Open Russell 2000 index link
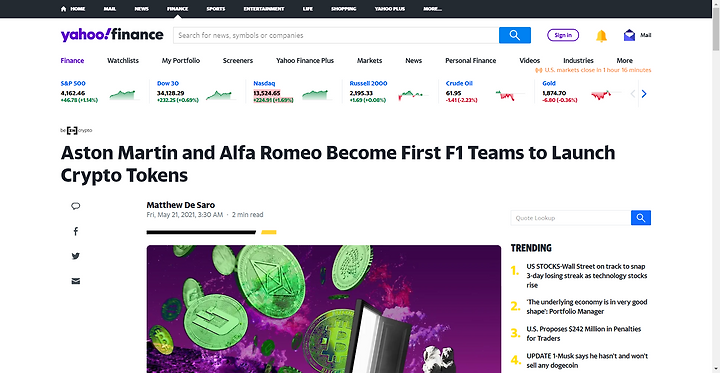Image resolution: width=720 pixels, height=373 pixels. coord(368,84)
